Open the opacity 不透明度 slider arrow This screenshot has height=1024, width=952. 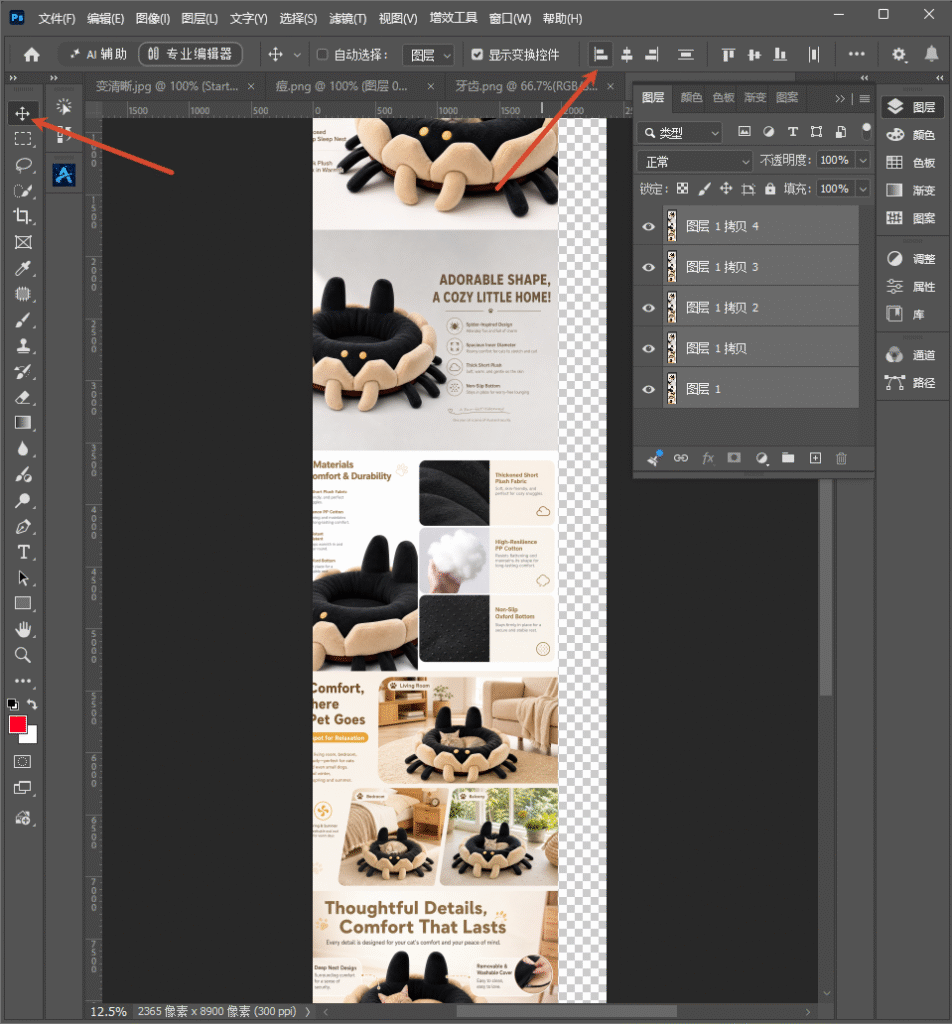pyautogui.click(x=863, y=160)
